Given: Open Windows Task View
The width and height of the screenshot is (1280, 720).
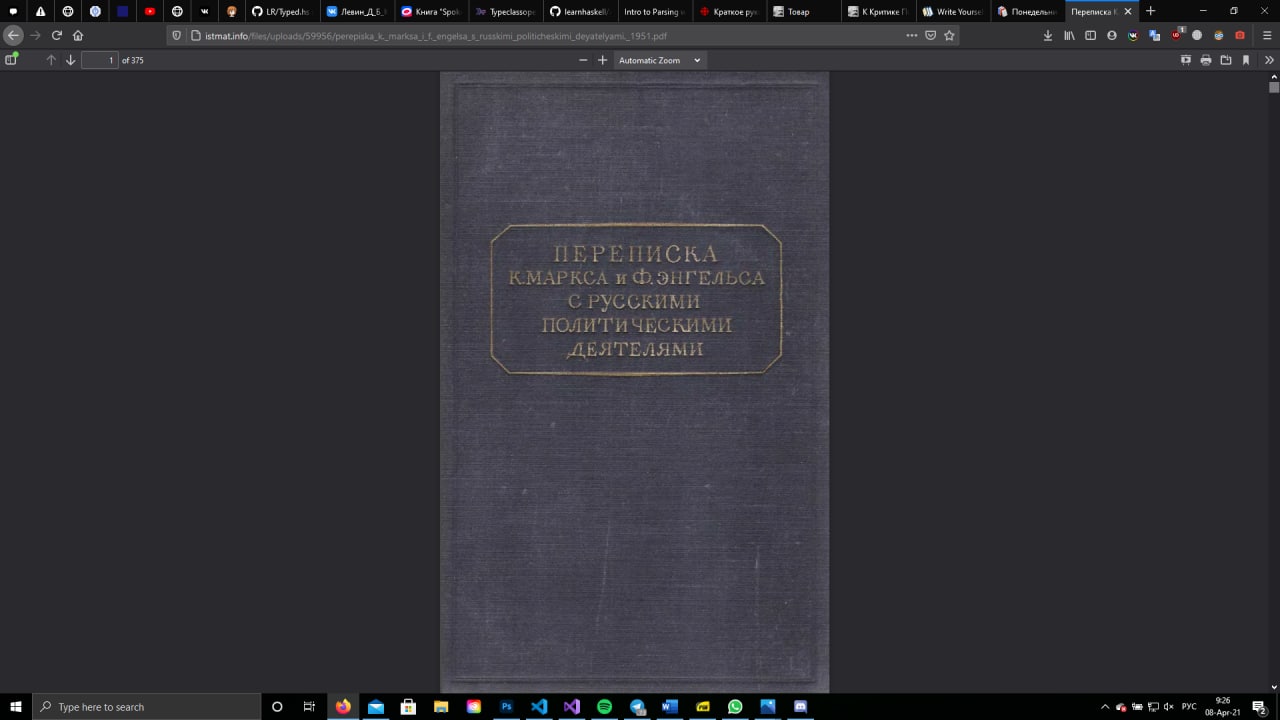Looking at the screenshot, I should 309,706.
